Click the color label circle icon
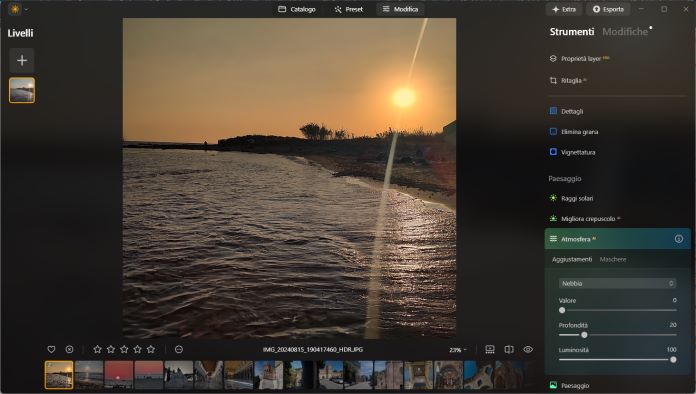Viewport: 696px width, 394px height. (179, 350)
